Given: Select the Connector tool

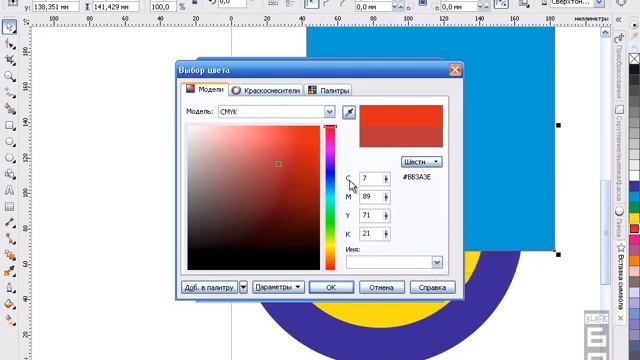Looking at the screenshot, I should [x=9, y=239].
